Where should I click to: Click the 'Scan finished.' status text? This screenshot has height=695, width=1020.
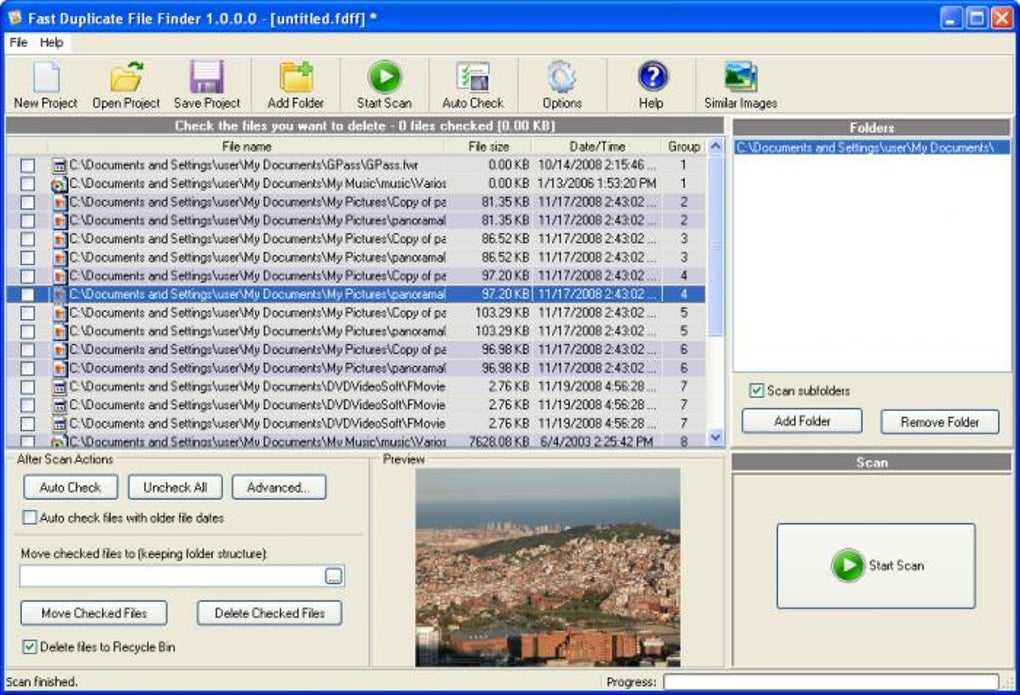[42, 682]
